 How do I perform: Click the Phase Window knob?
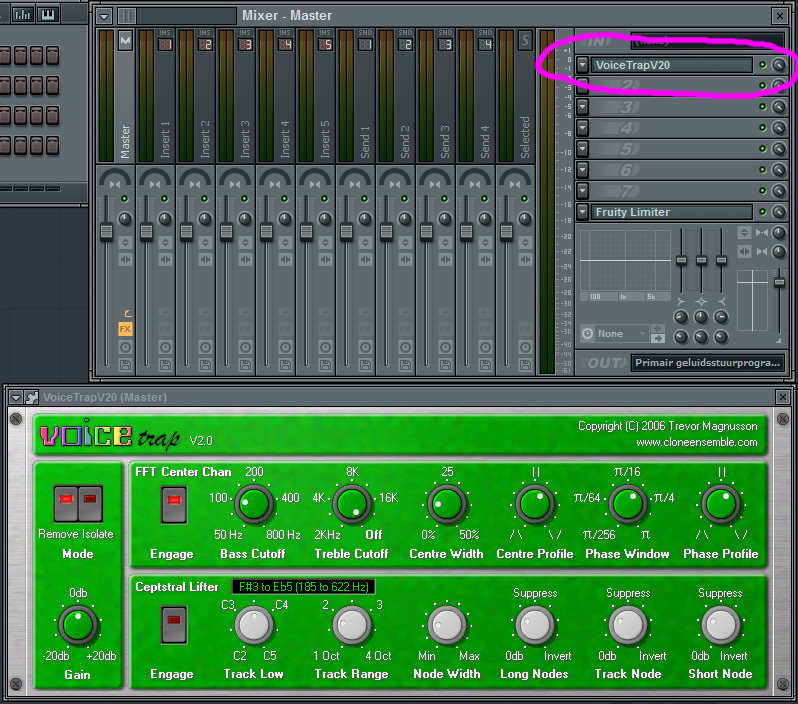click(627, 503)
